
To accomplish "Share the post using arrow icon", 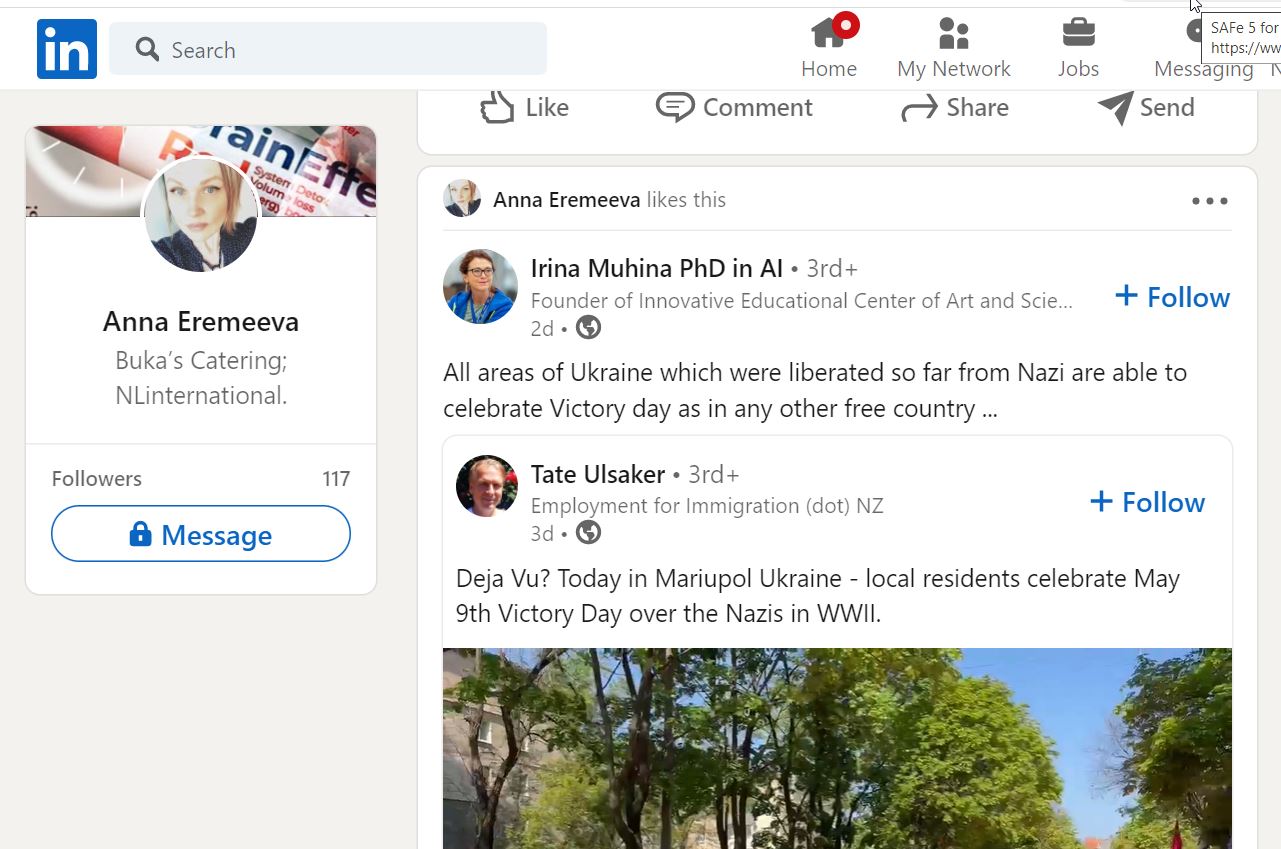I will 919,108.
